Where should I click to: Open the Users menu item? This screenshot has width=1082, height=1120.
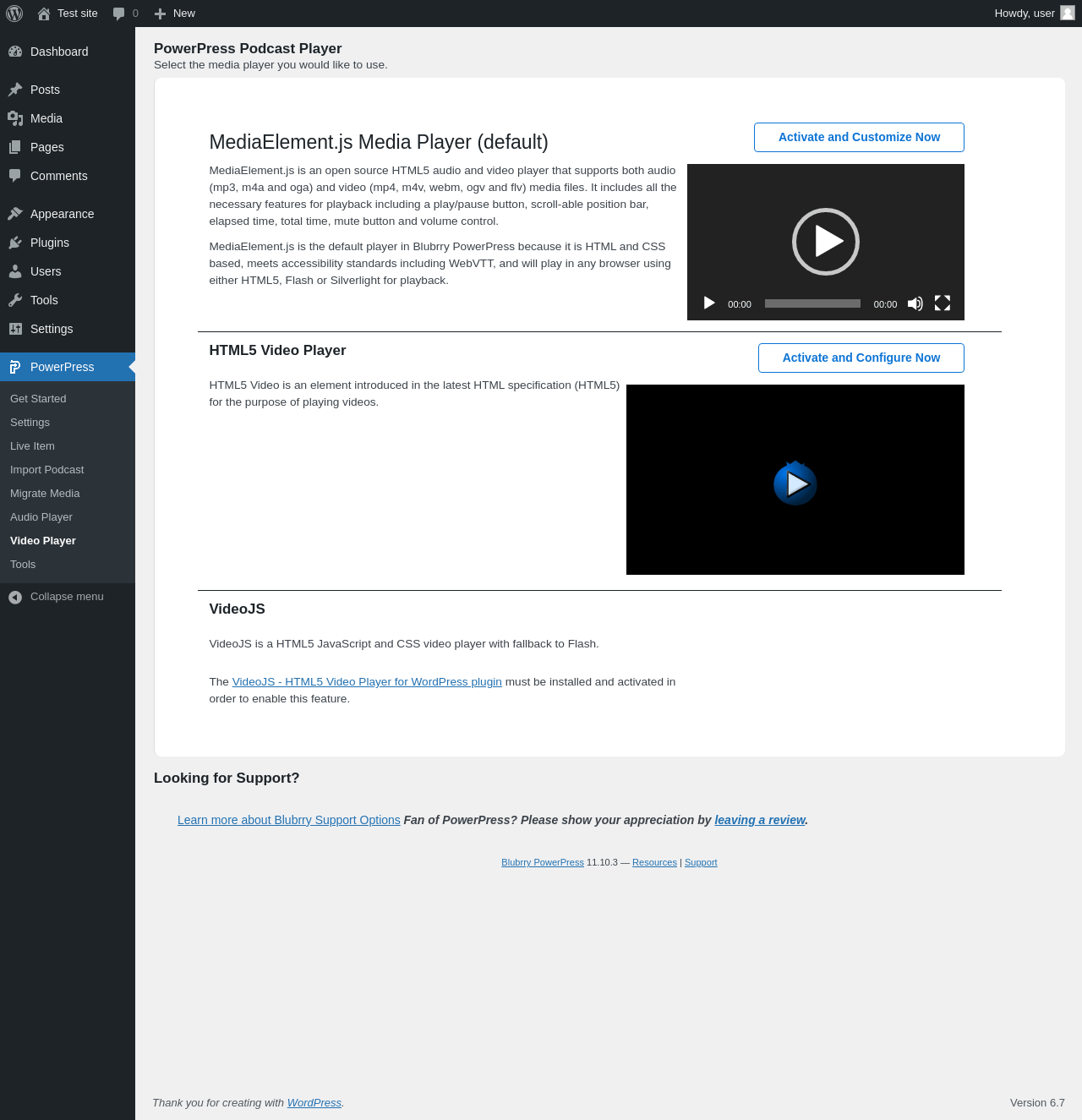coord(68,271)
